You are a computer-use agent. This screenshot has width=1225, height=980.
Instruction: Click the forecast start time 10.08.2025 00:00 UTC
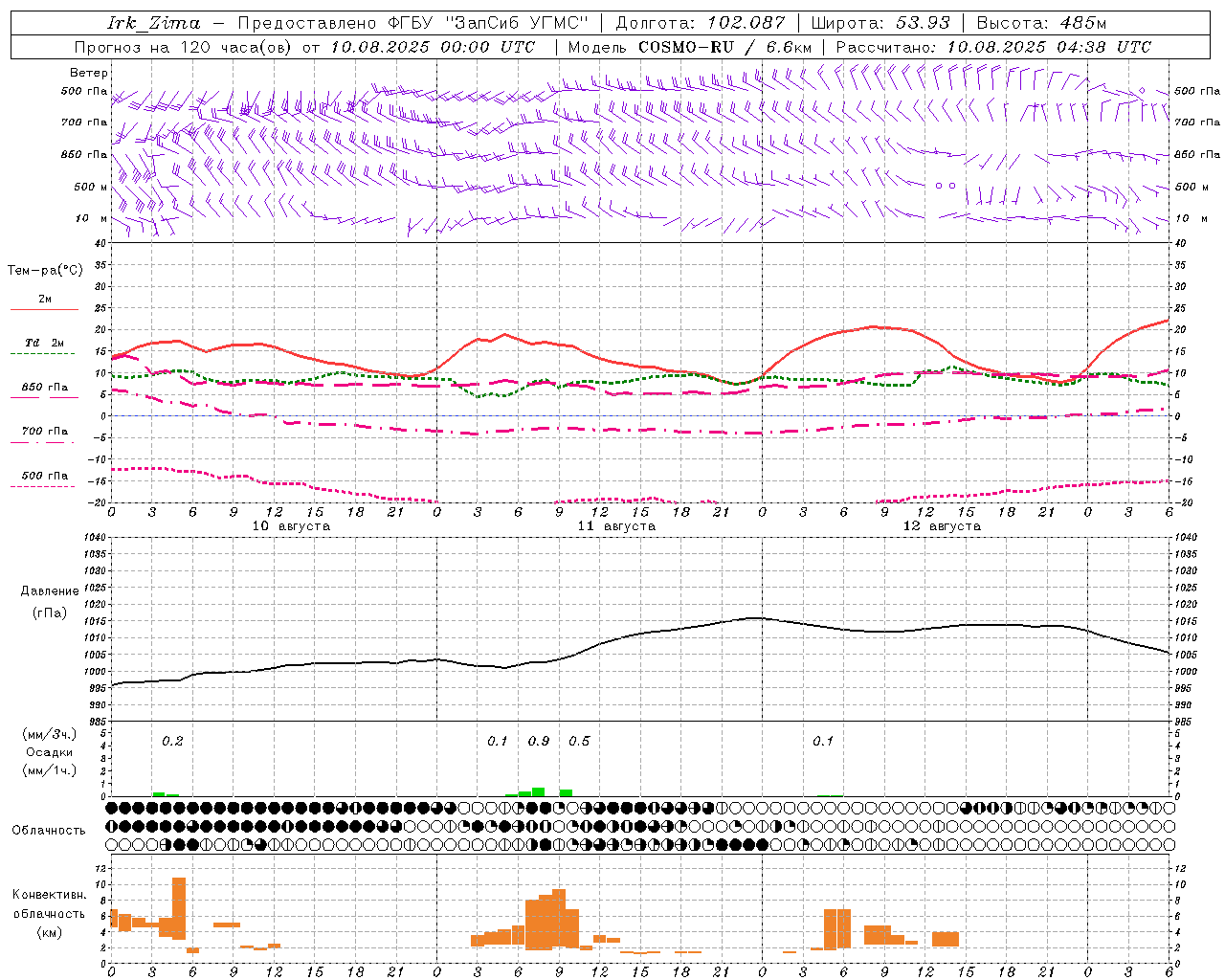click(433, 47)
